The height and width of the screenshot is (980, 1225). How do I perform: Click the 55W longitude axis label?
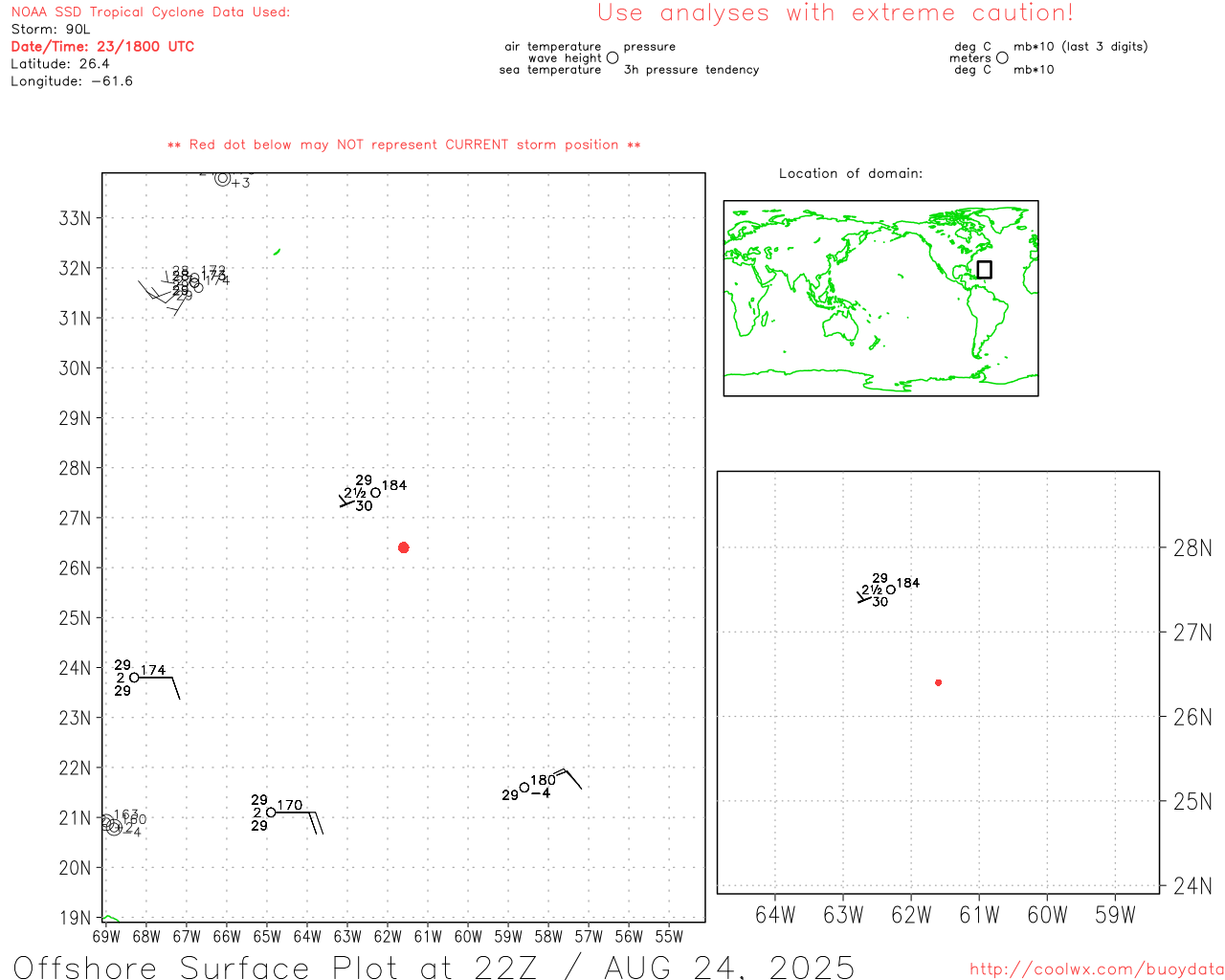[x=669, y=936]
